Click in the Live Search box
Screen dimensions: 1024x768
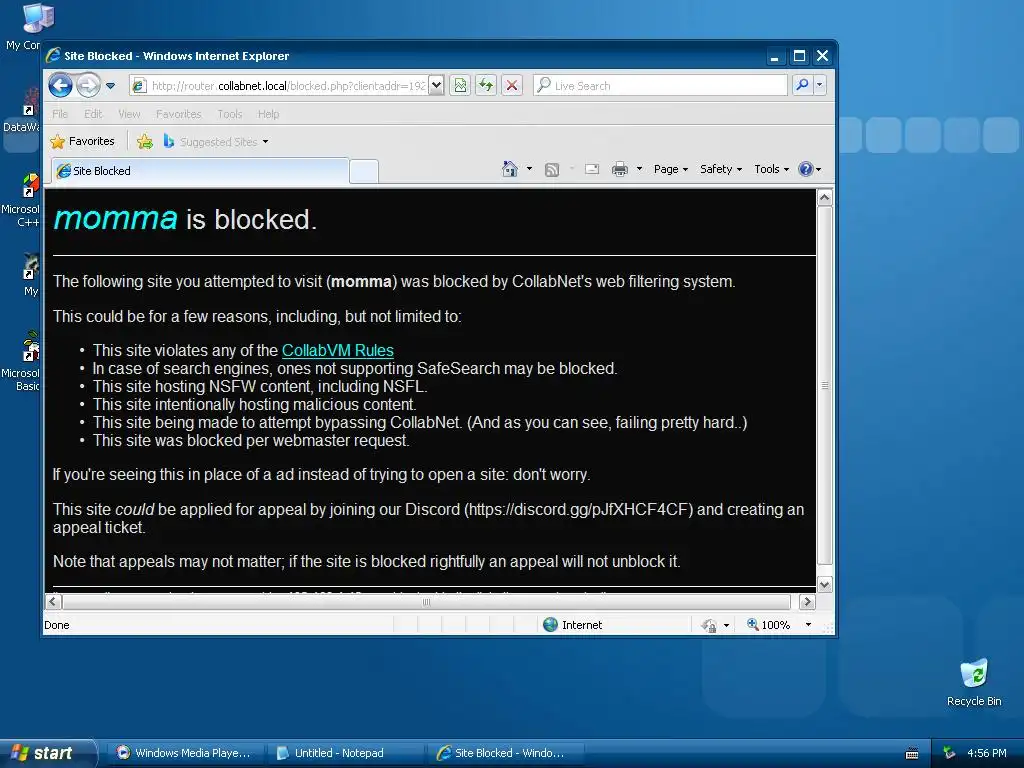pyautogui.click(x=660, y=86)
